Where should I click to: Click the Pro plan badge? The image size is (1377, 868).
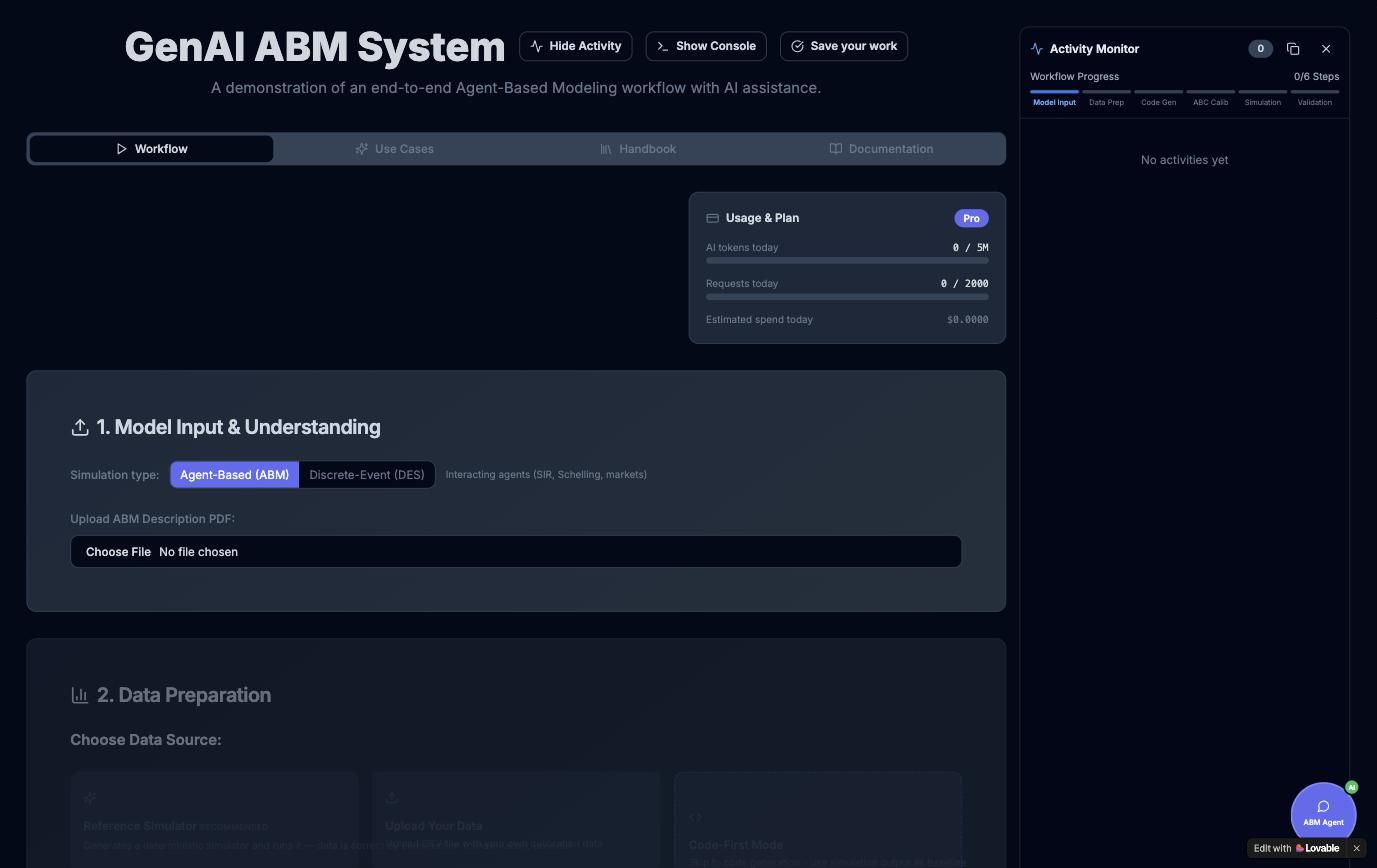pos(971,218)
